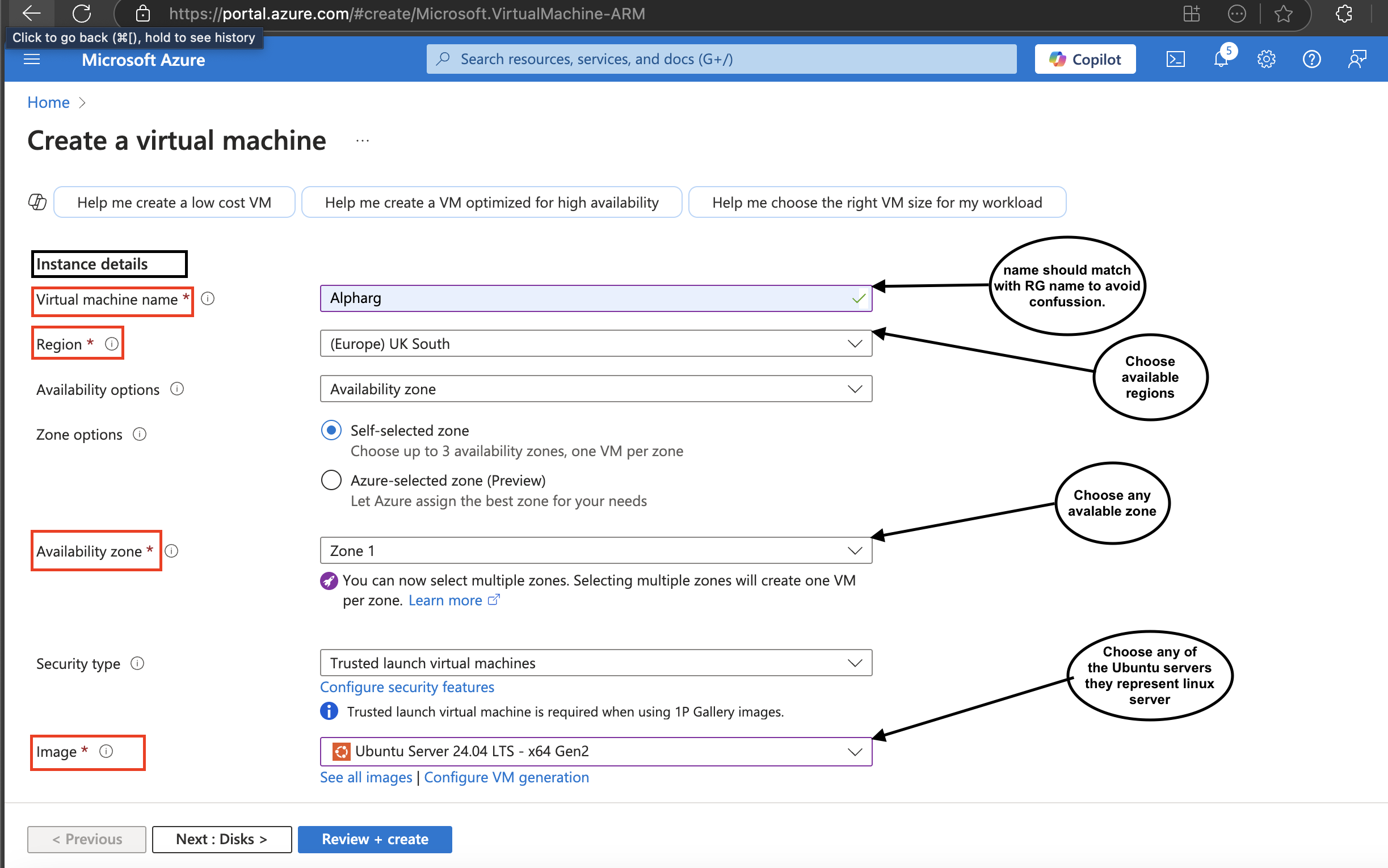Click info icon next to Region
1388x868 pixels.
coord(112,344)
